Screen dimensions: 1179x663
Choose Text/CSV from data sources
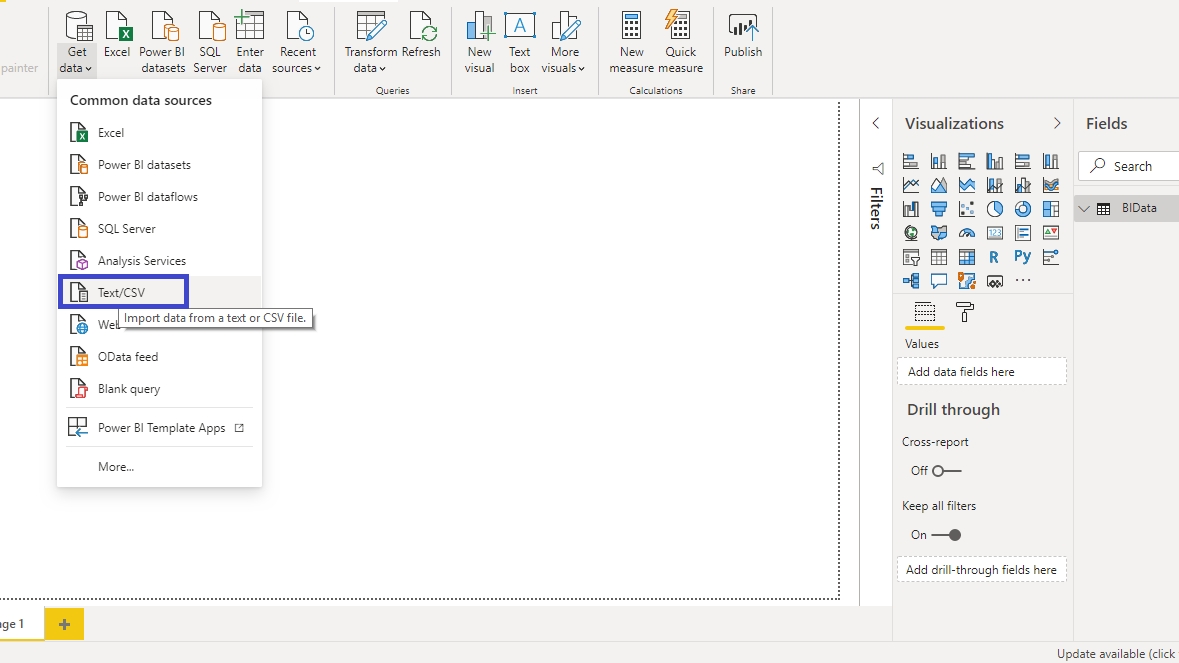click(x=122, y=292)
